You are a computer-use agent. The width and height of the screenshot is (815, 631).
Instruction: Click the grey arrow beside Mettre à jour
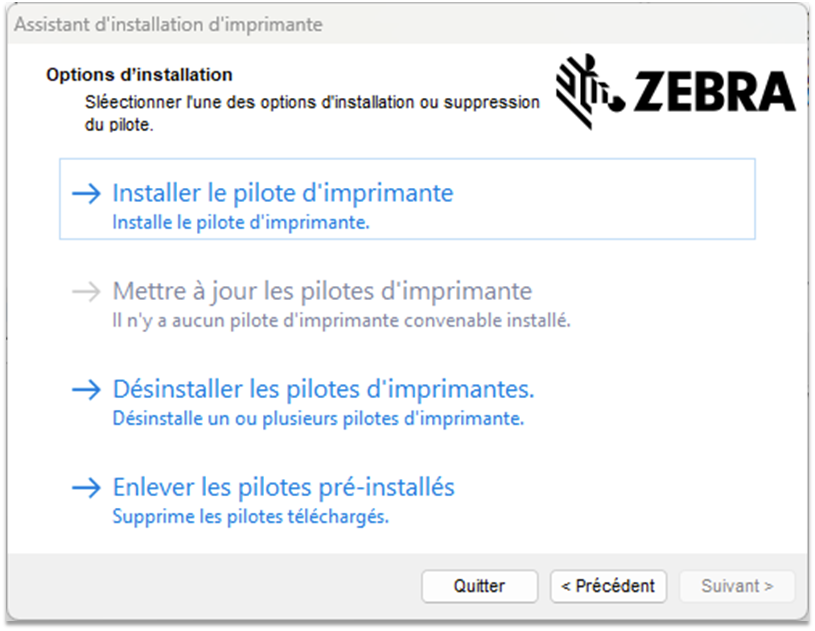pyautogui.click(x=87, y=292)
